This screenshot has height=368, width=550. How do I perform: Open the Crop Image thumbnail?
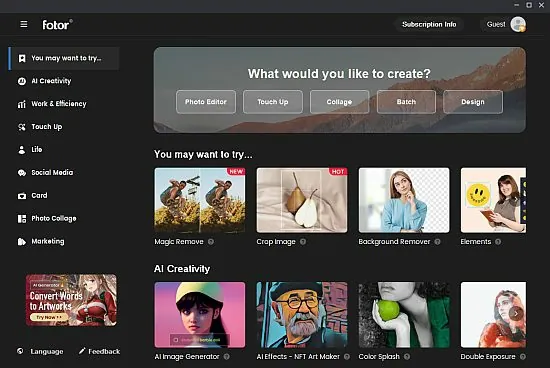point(302,200)
